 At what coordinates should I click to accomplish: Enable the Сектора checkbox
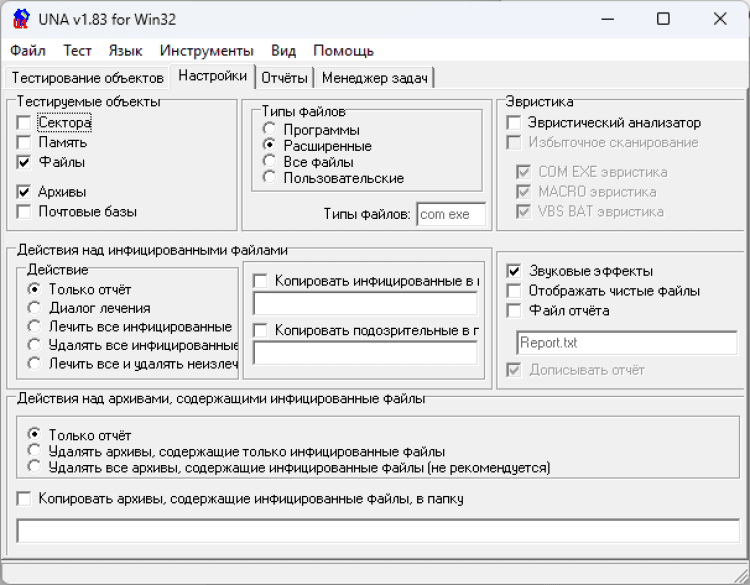pos(23,123)
